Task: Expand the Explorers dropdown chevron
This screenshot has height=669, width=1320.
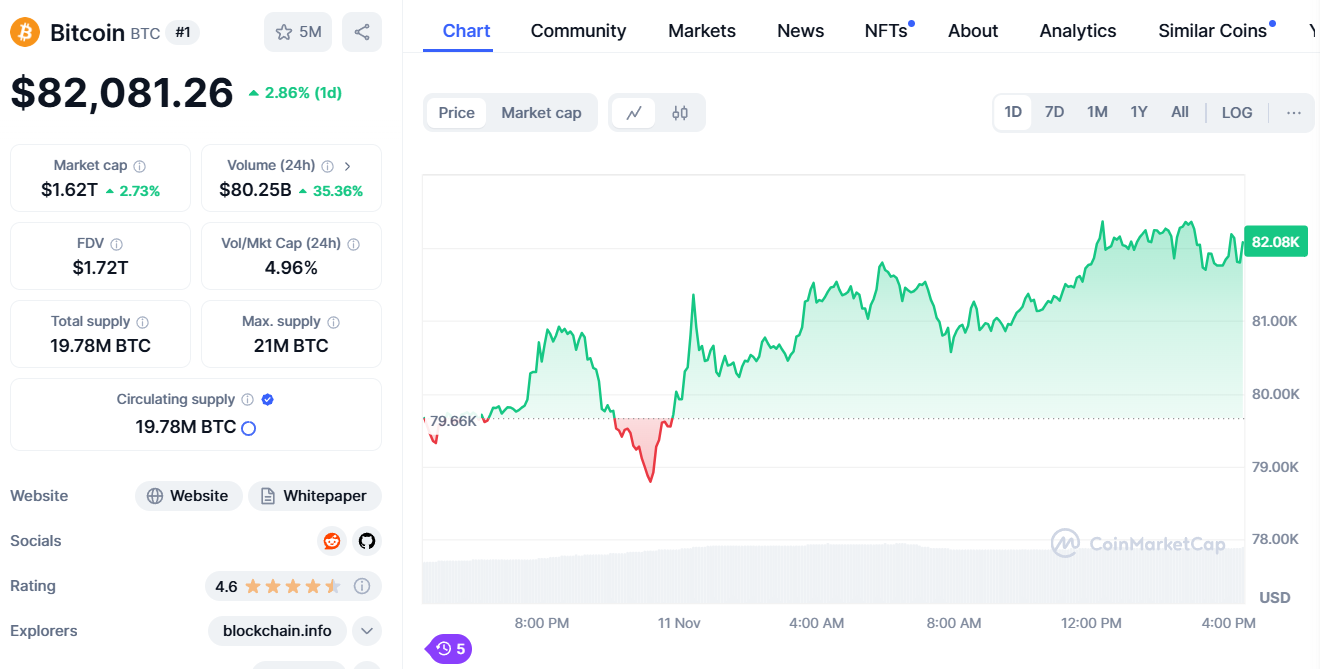Action: click(367, 631)
